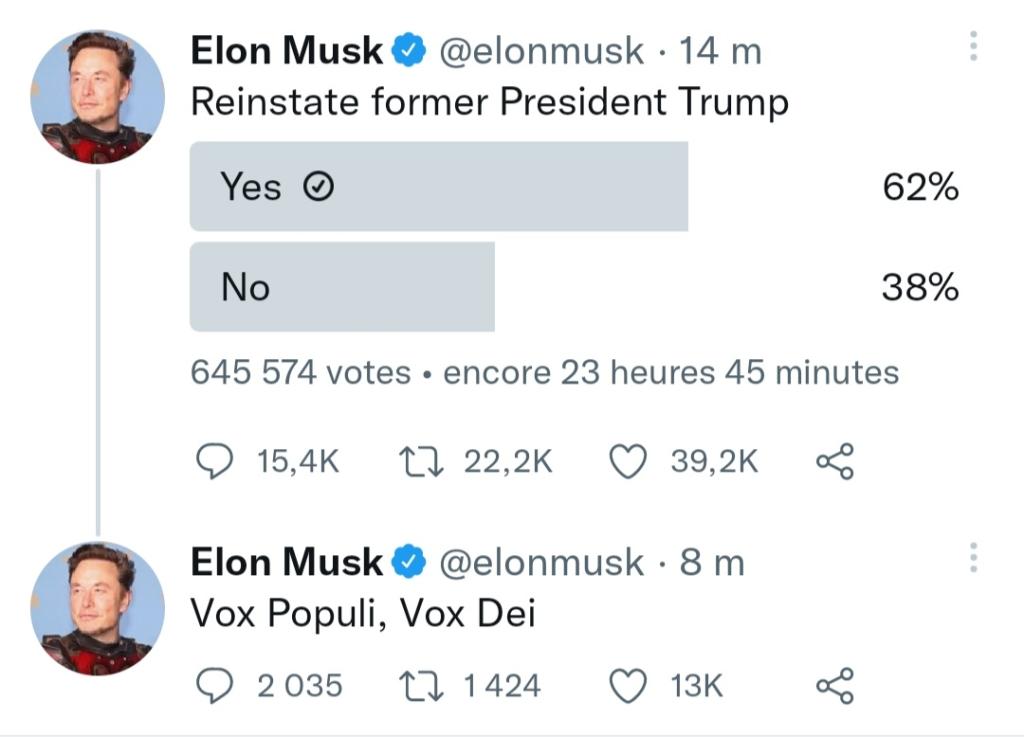Reply to the Vox Populi tweet
1024x737 pixels.
[x=211, y=685]
